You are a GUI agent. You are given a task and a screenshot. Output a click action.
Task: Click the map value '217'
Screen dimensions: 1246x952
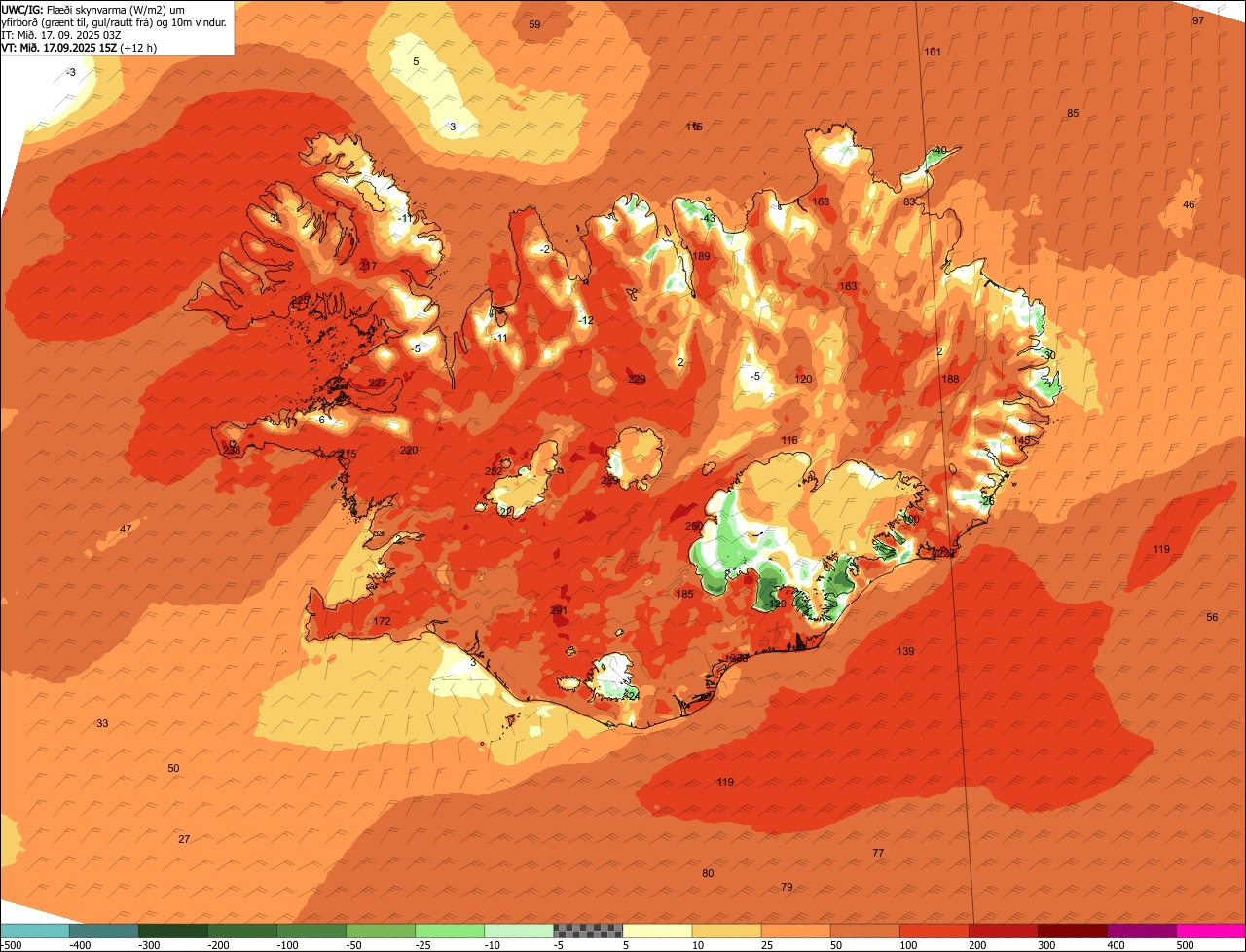coord(368,267)
